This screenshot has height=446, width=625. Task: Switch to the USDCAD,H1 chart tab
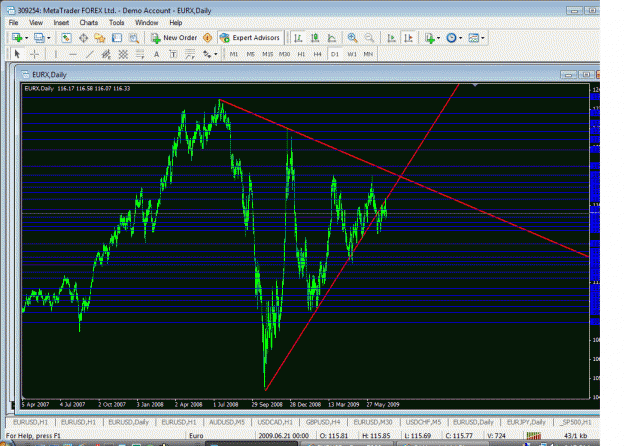275,422
